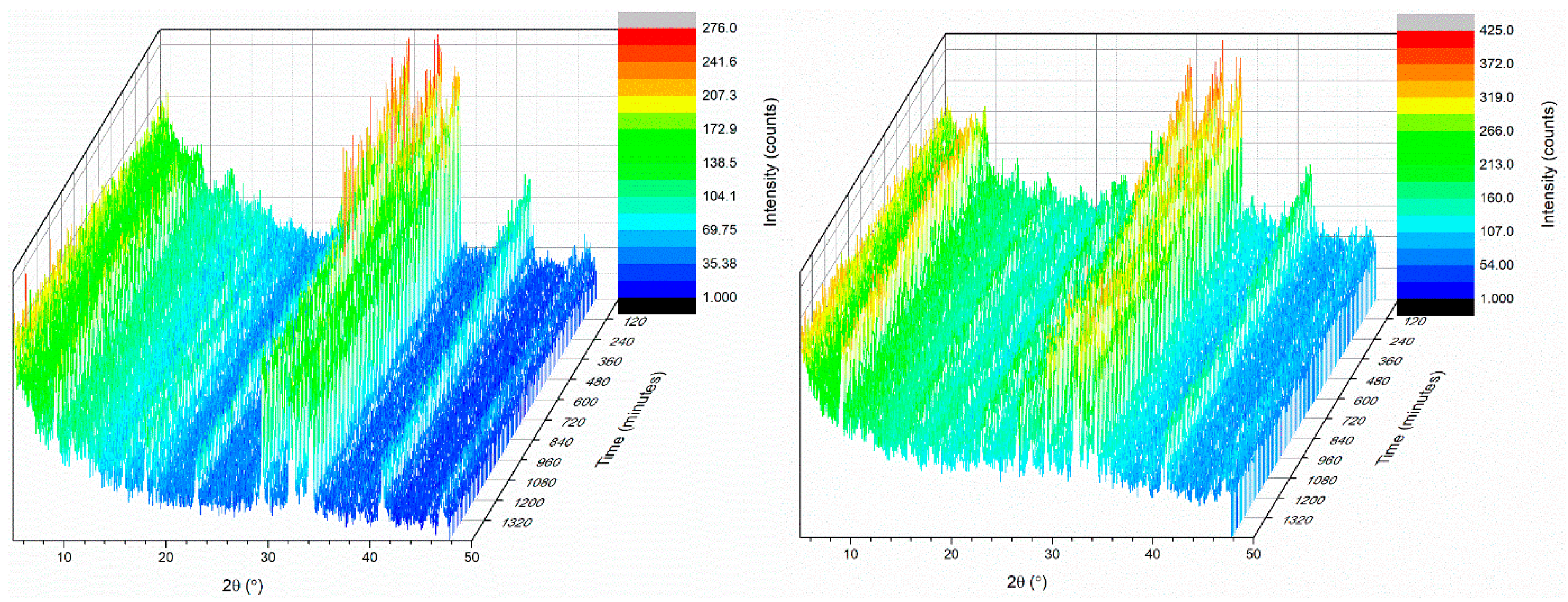Viewport: 1568px width, 602px height.
Task: Click the 1.000 label on left colorbar
Action: click(719, 297)
